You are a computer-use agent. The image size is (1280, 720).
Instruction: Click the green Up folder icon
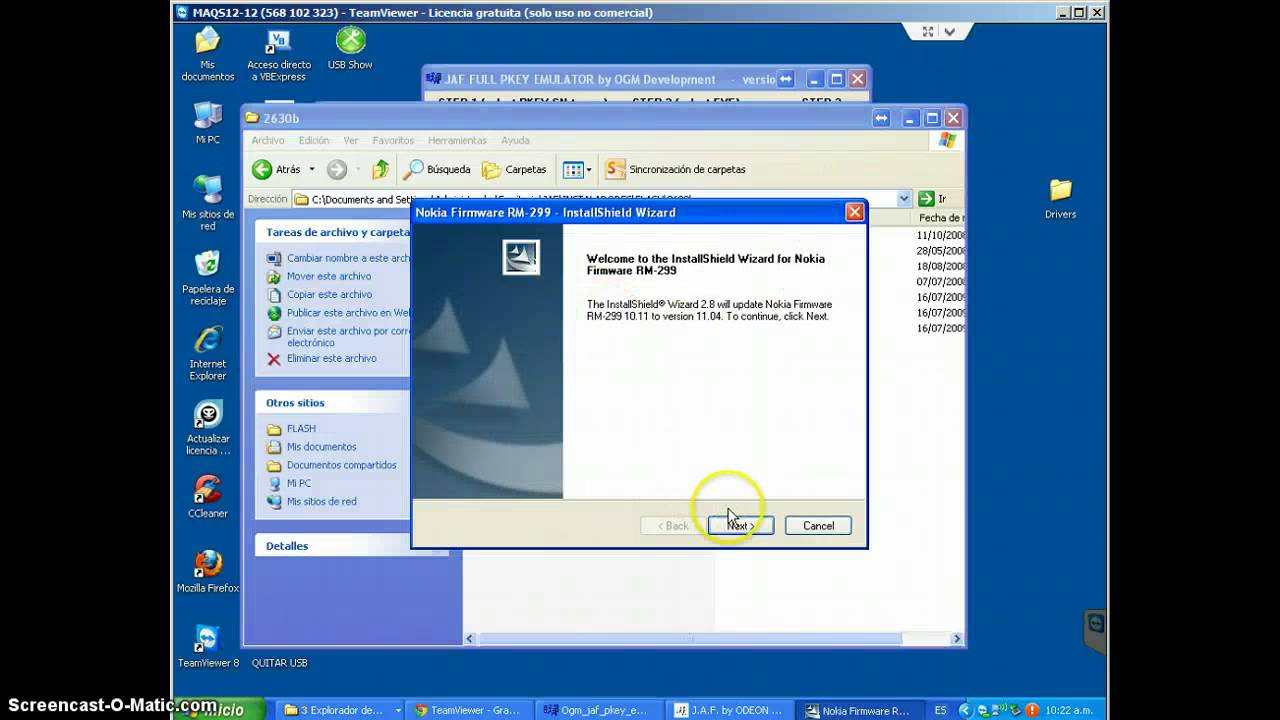tap(380, 170)
